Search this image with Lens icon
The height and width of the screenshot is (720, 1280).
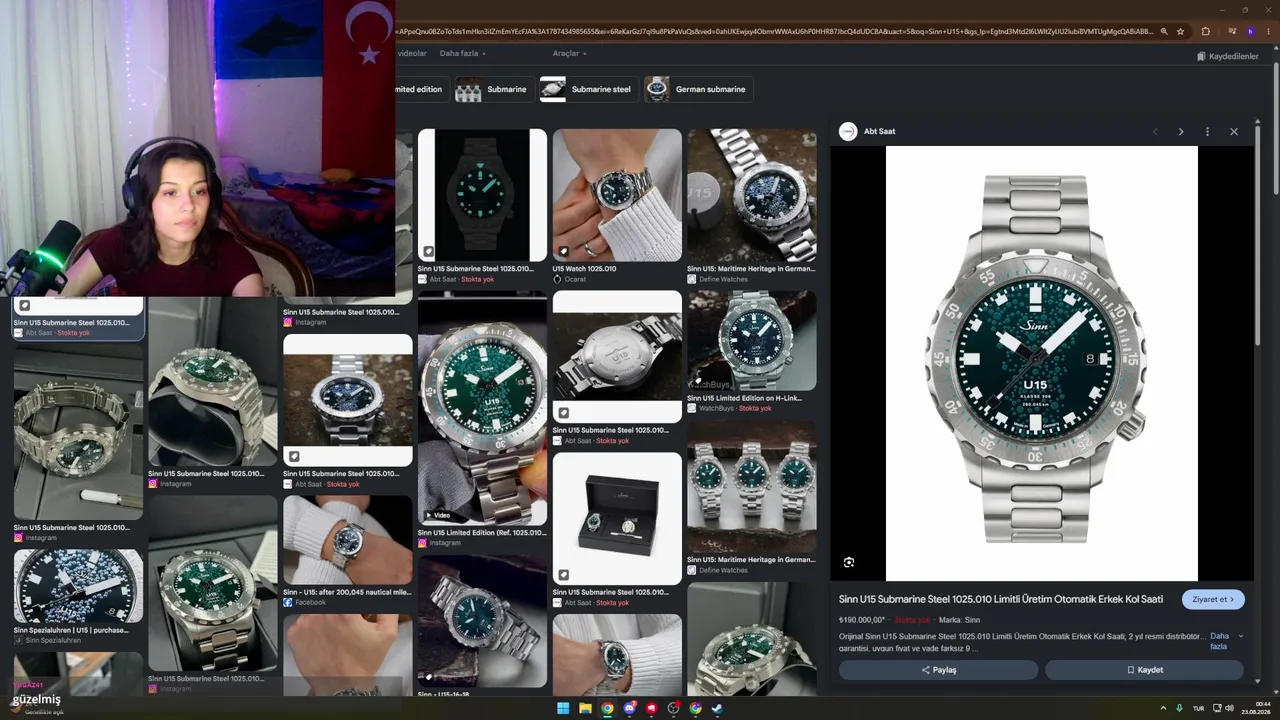(849, 563)
